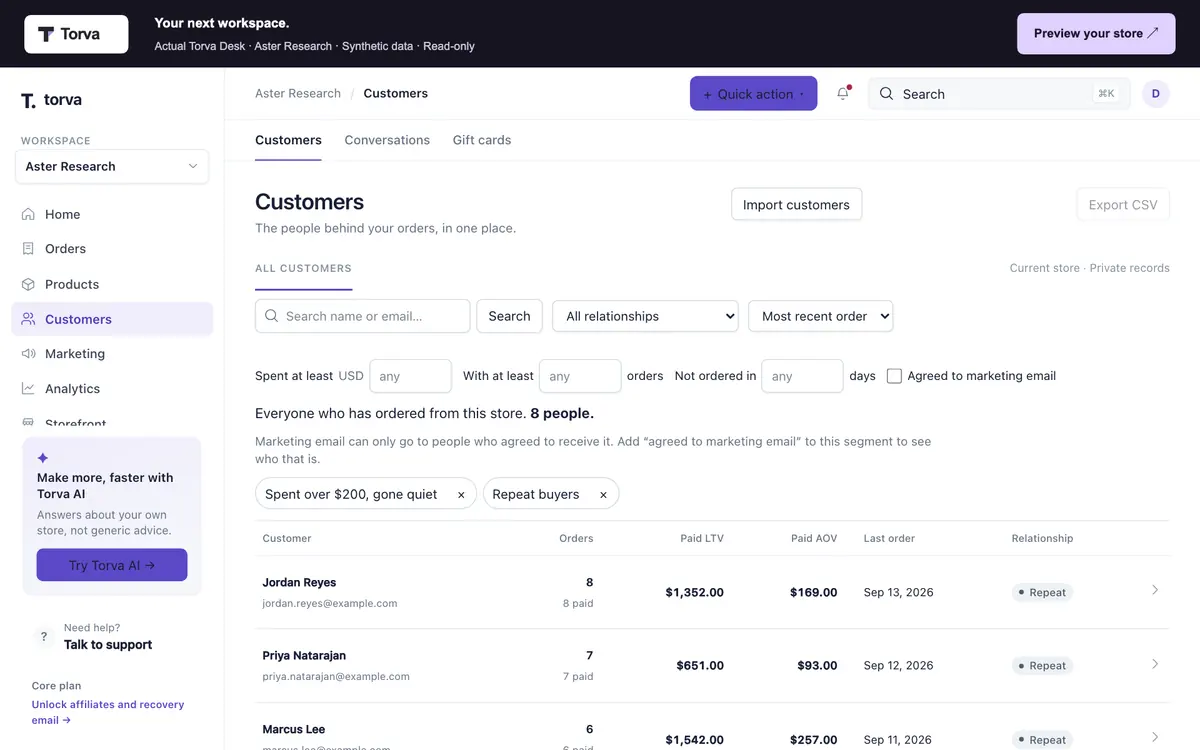Click the Last order column header
This screenshot has width=1200, height=750.
[x=889, y=538]
